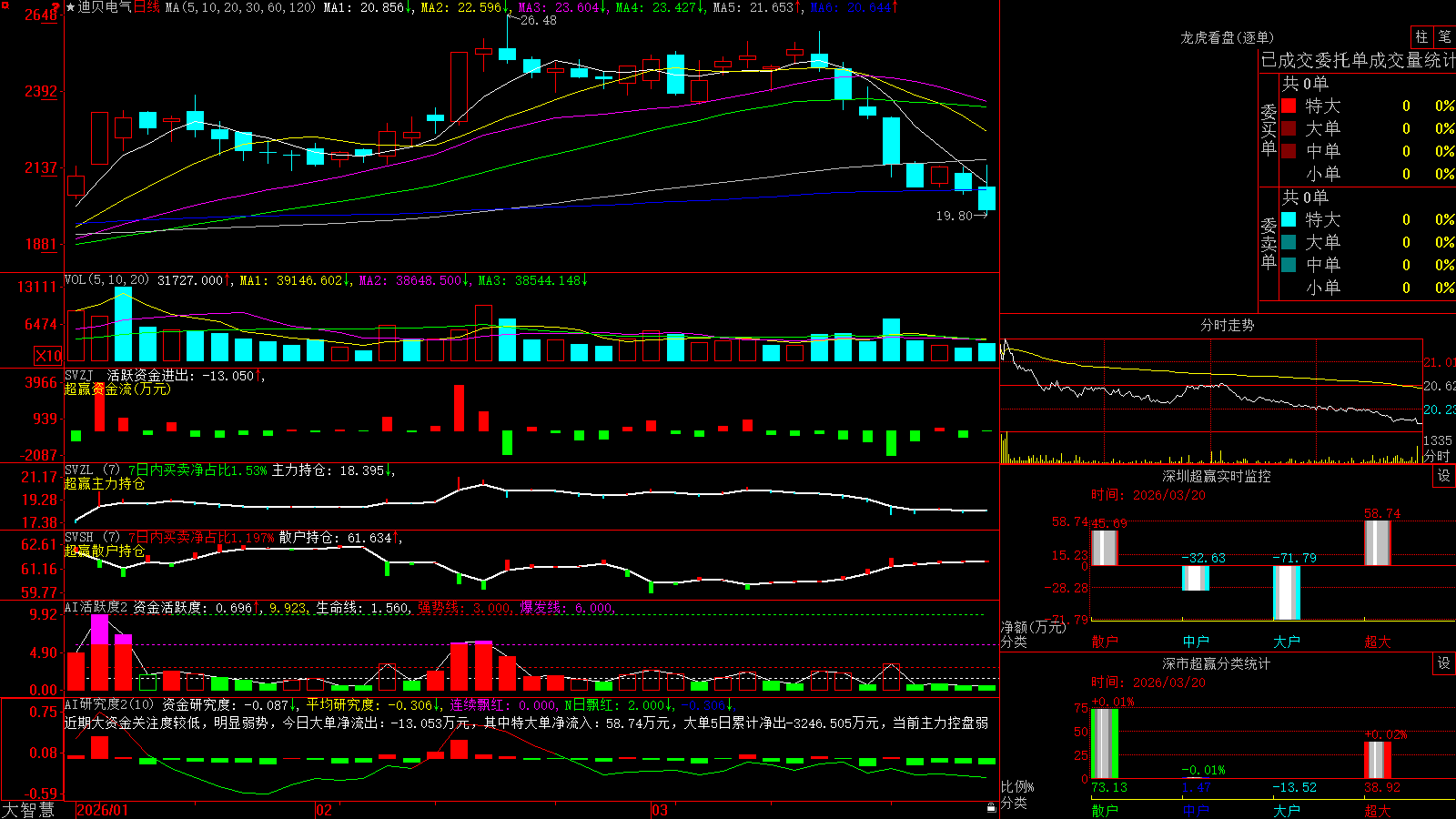Click the 大智慧 logo at bottom-left

click(28, 809)
